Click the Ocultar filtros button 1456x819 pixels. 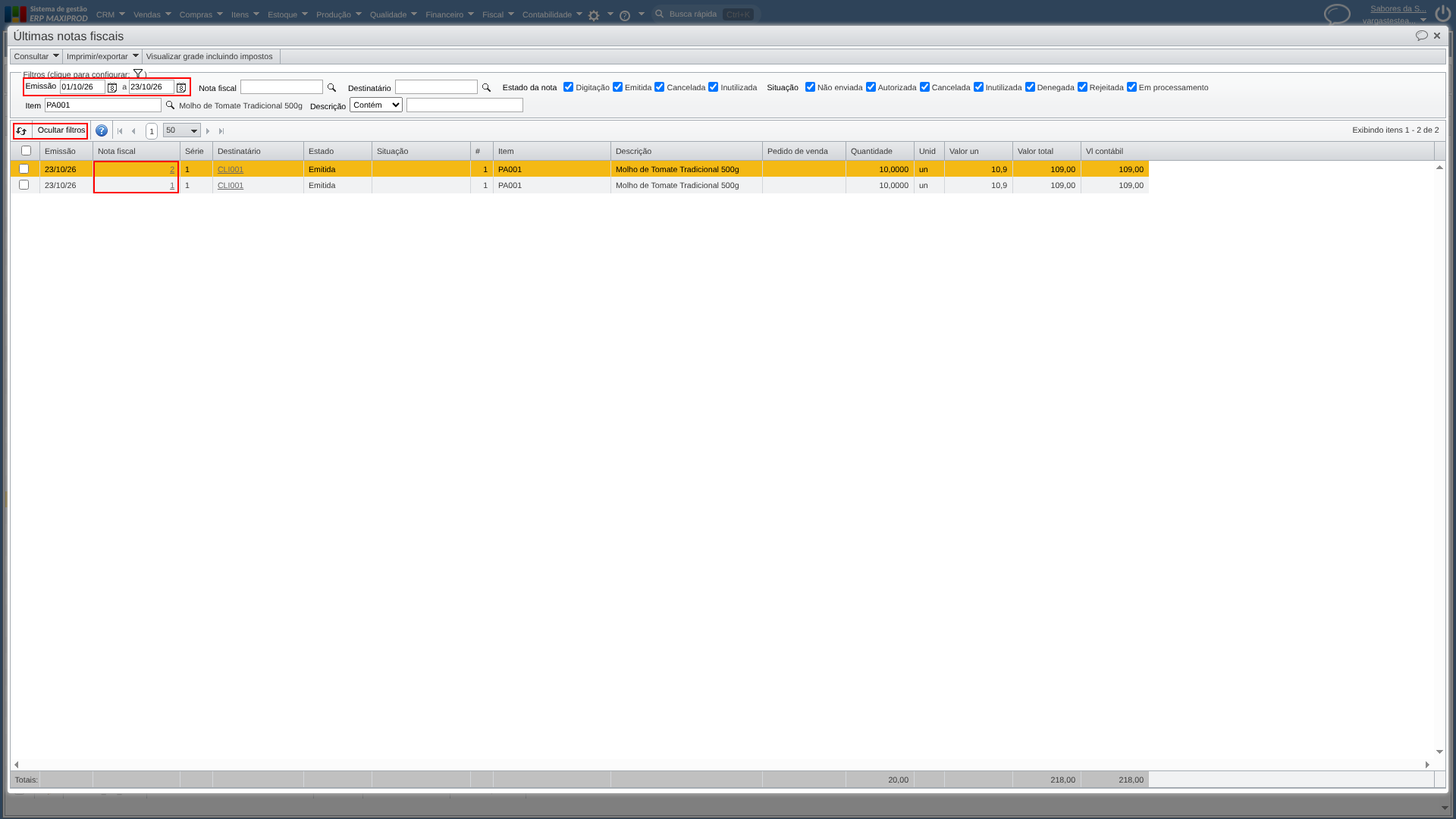coord(61,130)
